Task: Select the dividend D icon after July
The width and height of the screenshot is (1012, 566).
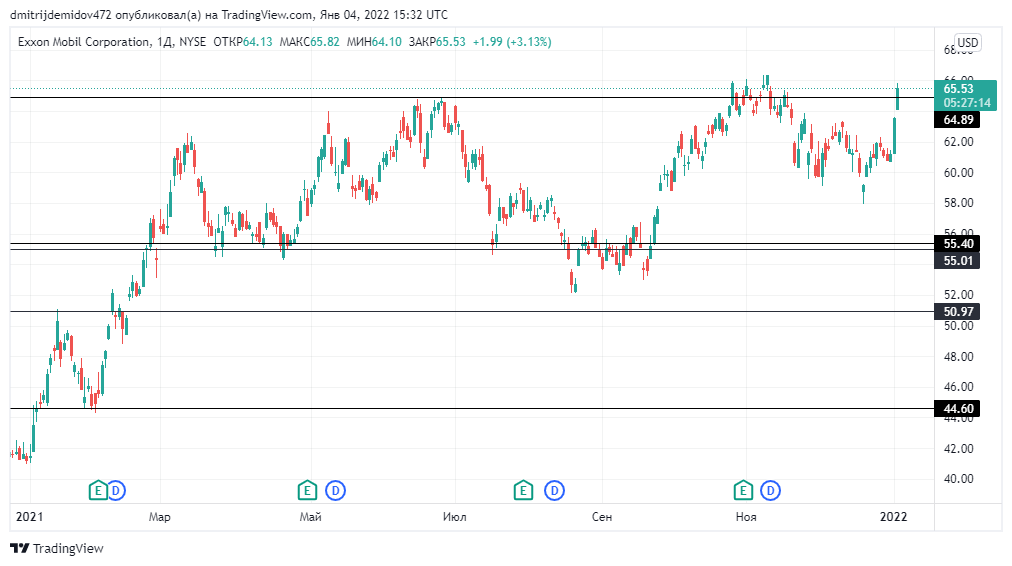Action: [x=554, y=490]
